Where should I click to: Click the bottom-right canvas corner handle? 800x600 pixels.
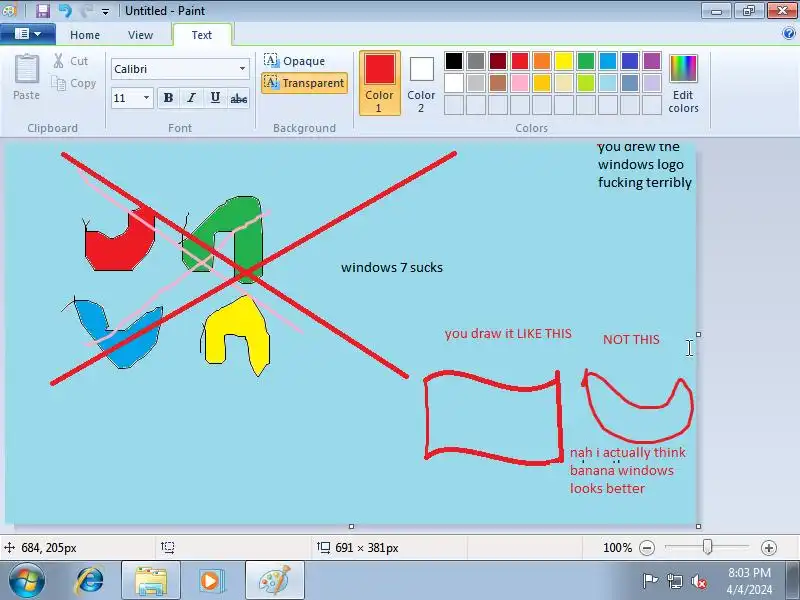click(x=698, y=526)
